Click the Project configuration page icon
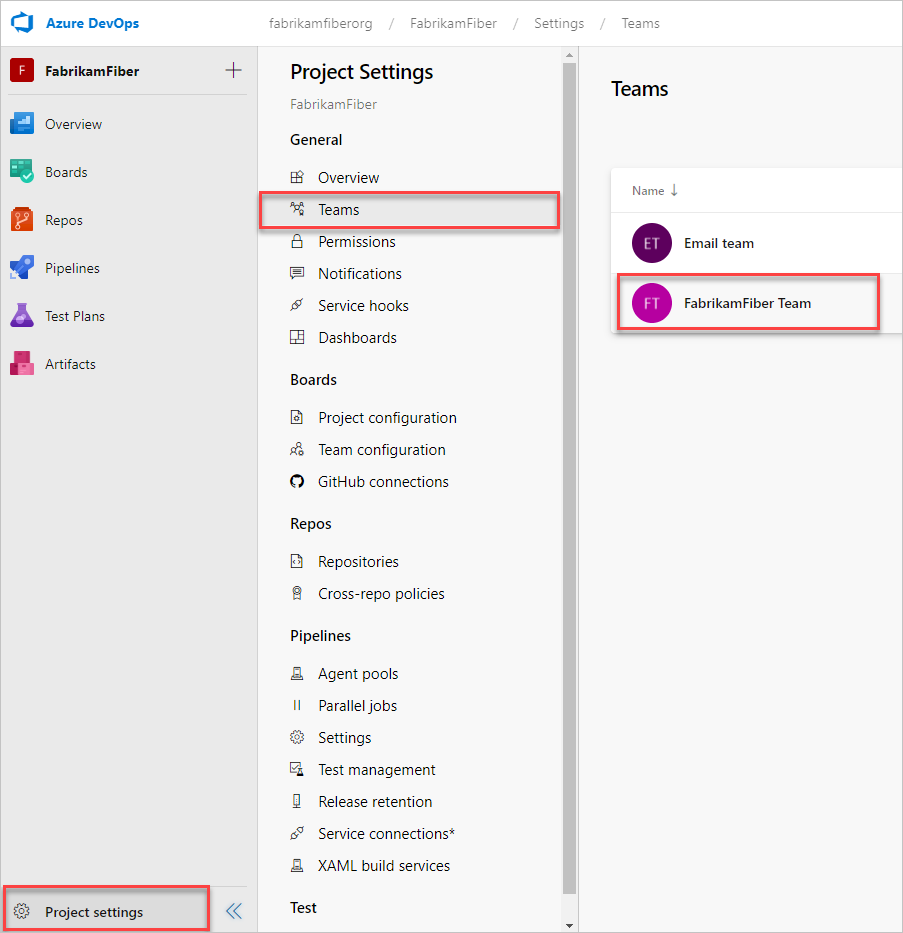Screen dimensions: 903x933 click(x=297, y=417)
